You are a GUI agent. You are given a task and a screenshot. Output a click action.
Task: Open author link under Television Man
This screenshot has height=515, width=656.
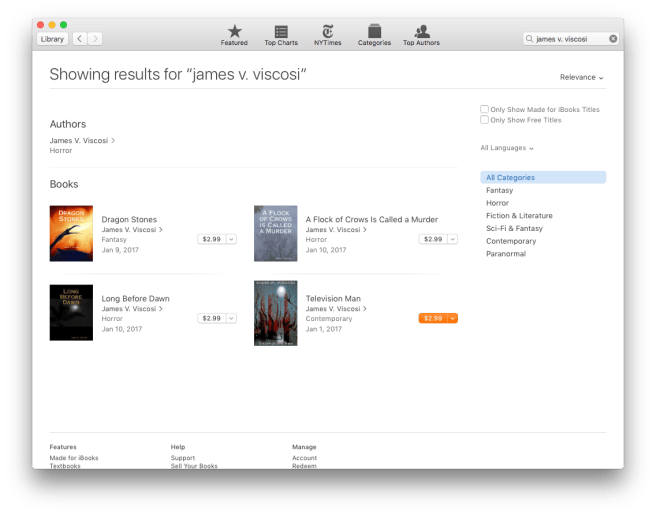coord(336,309)
